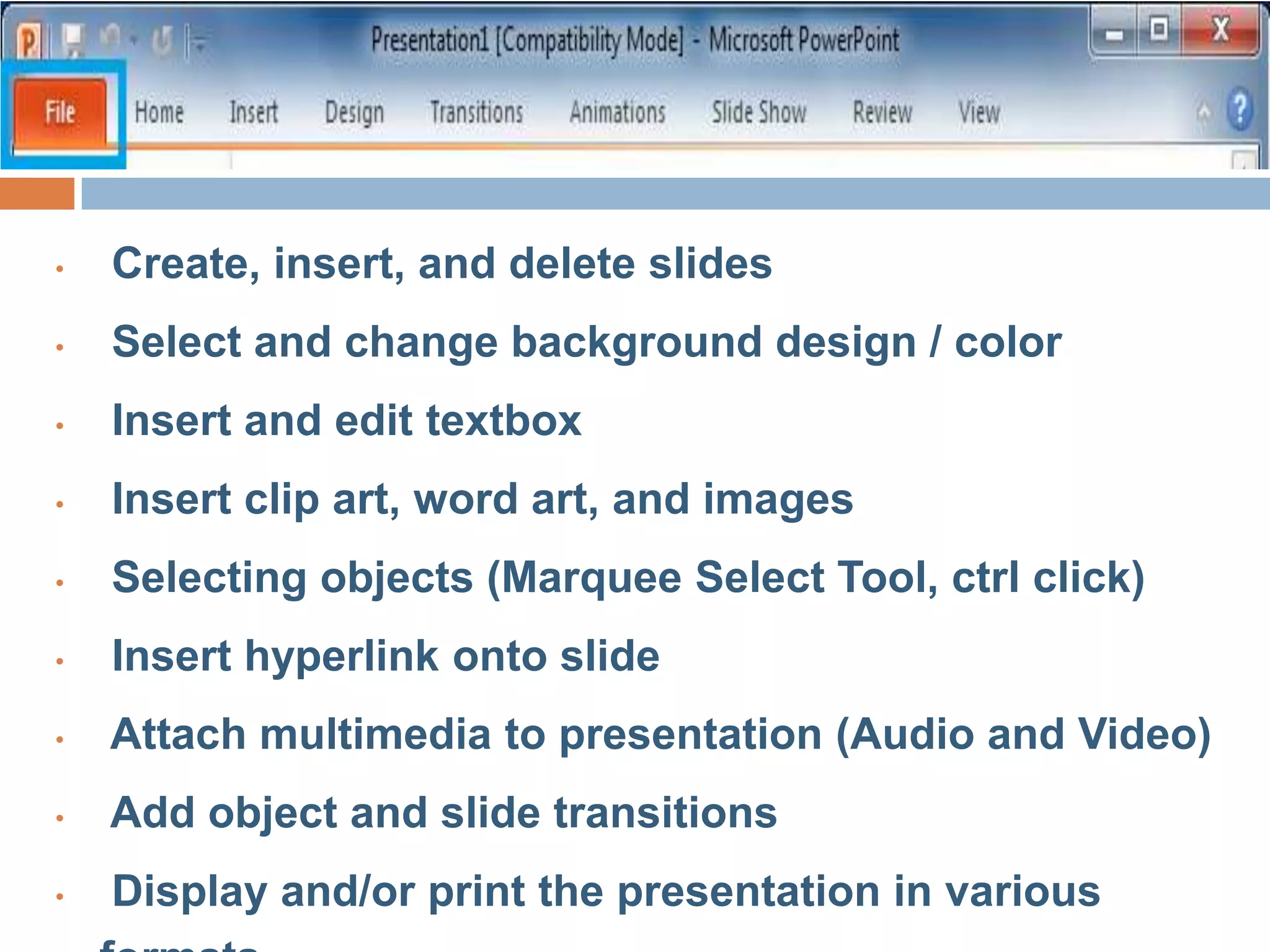
Task: Expand Customize Quick Access Toolbar dropdown
Action: point(200,43)
